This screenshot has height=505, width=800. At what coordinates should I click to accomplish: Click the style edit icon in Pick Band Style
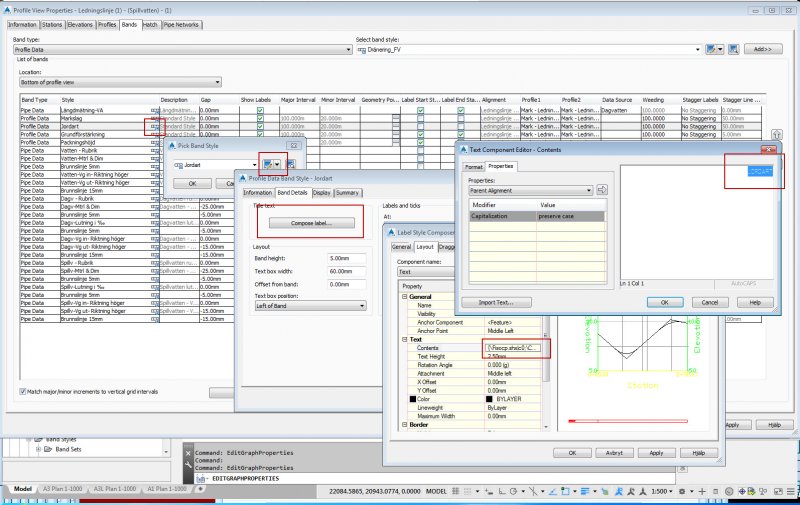269,164
